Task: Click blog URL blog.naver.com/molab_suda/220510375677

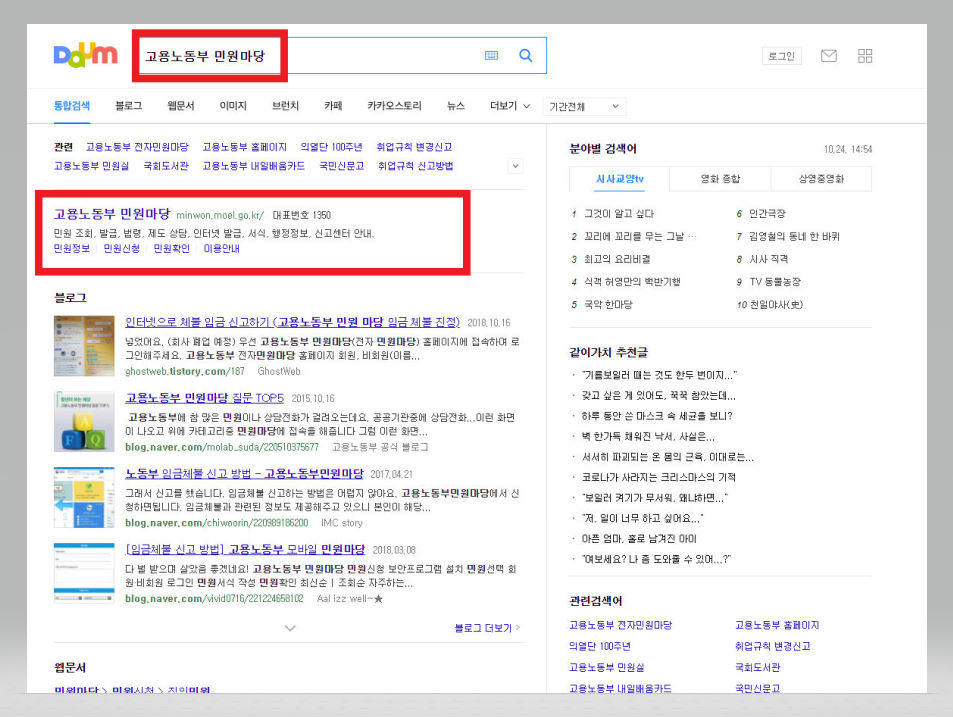Action: [x=222, y=447]
